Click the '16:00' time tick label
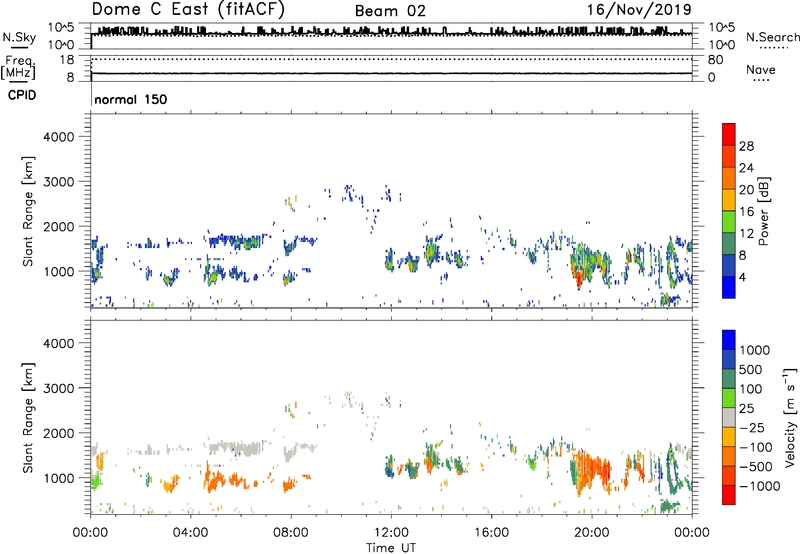The width and height of the screenshot is (800, 554). pyautogui.click(x=491, y=533)
